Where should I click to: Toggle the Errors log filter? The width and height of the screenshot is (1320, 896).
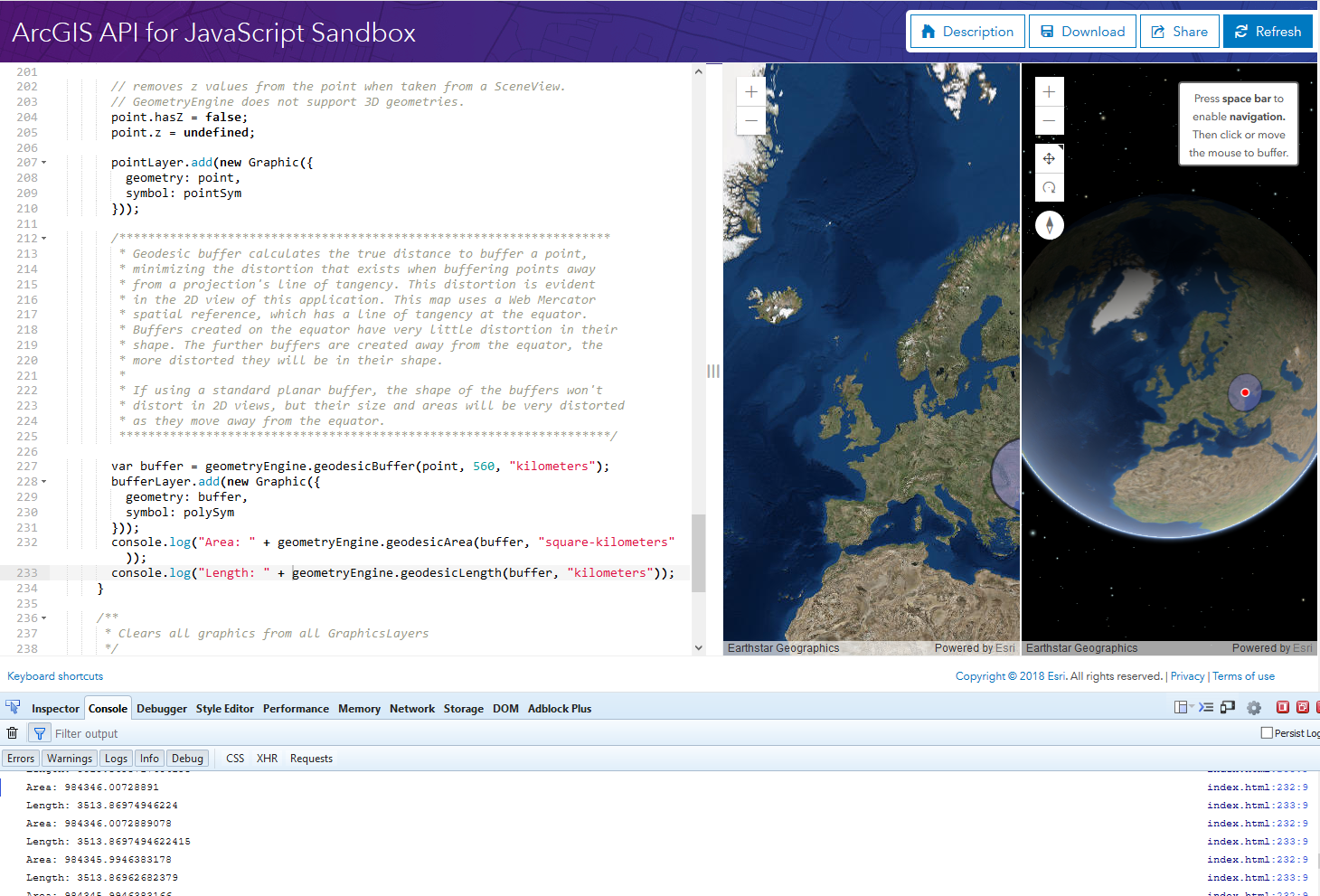(x=21, y=759)
